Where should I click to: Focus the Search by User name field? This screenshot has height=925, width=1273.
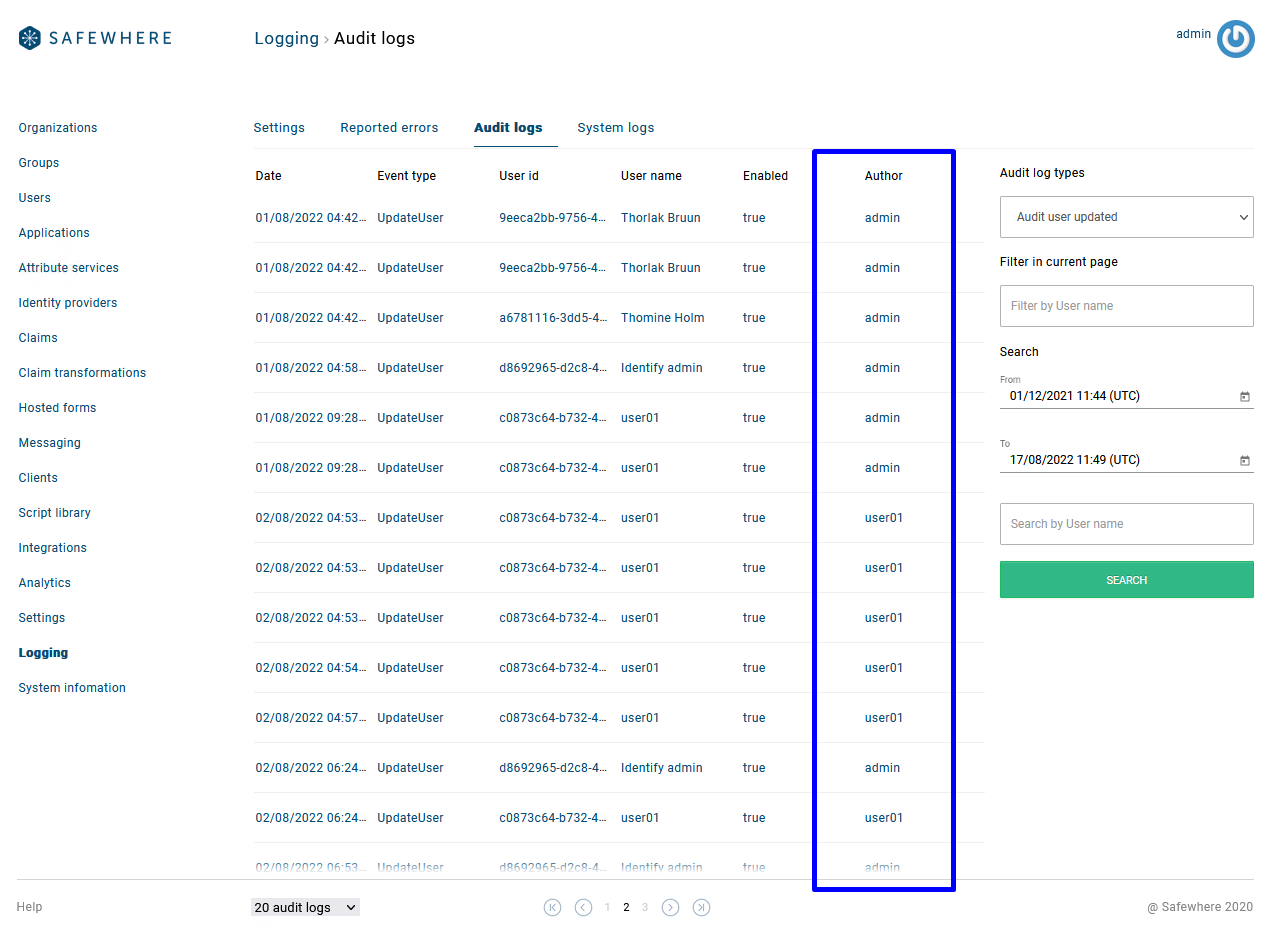click(1126, 524)
